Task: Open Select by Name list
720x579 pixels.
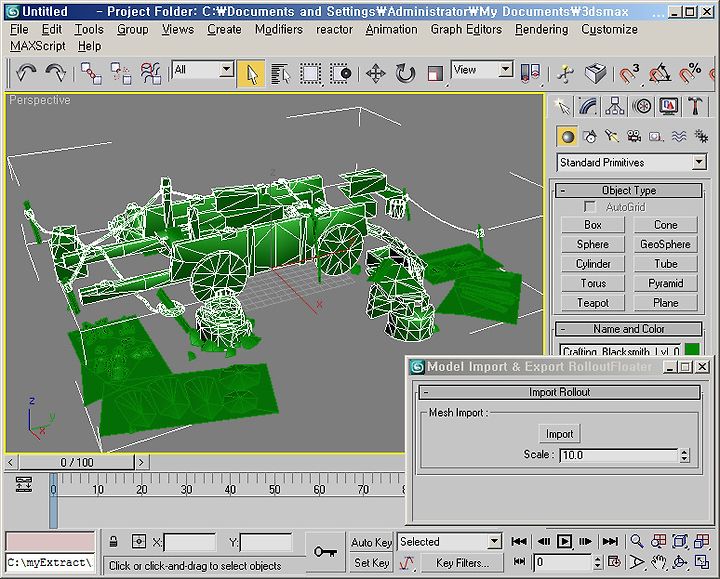Action: [281, 74]
